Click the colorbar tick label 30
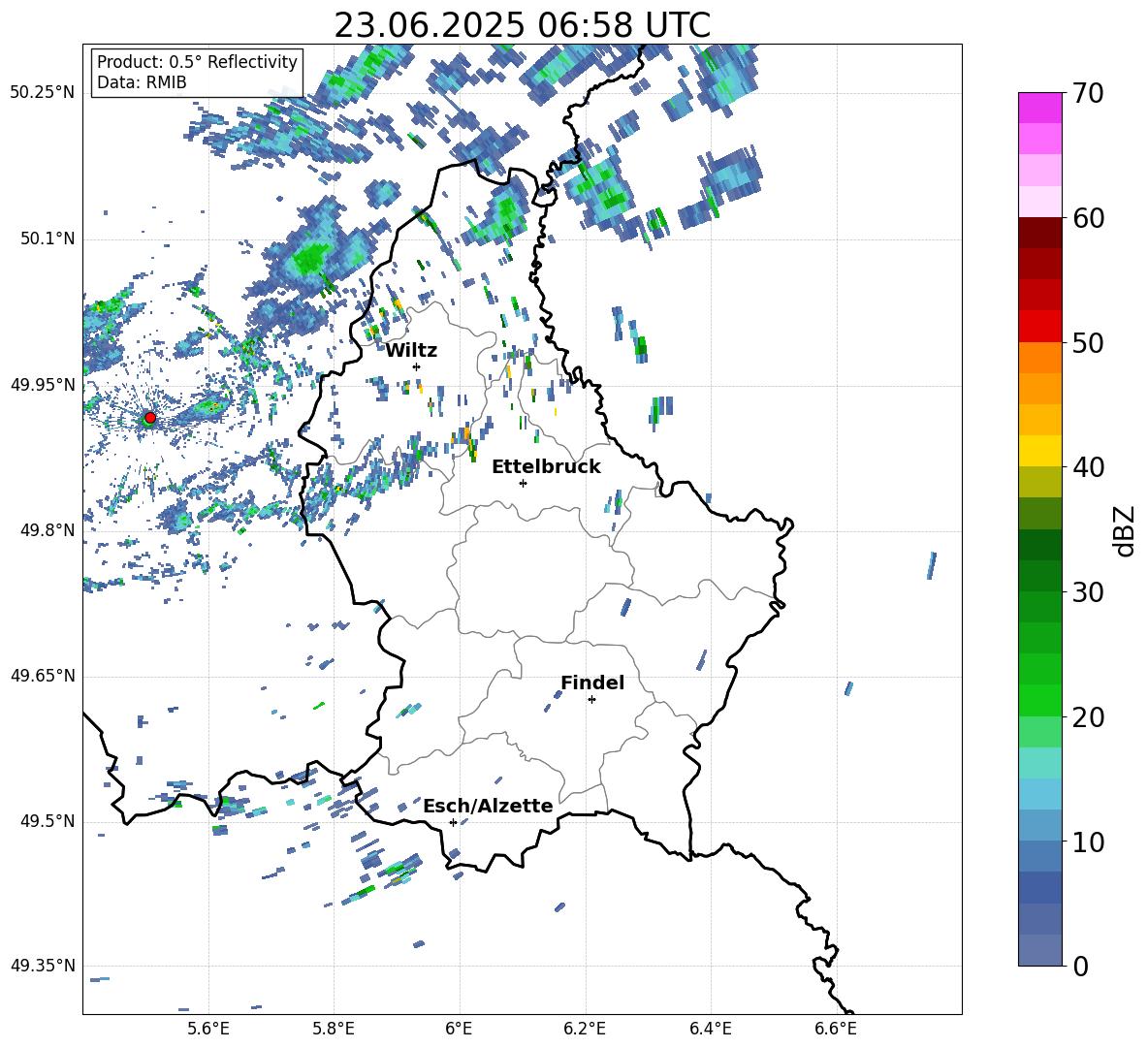The width and height of the screenshot is (1148, 1048). (x=1089, y=591)
